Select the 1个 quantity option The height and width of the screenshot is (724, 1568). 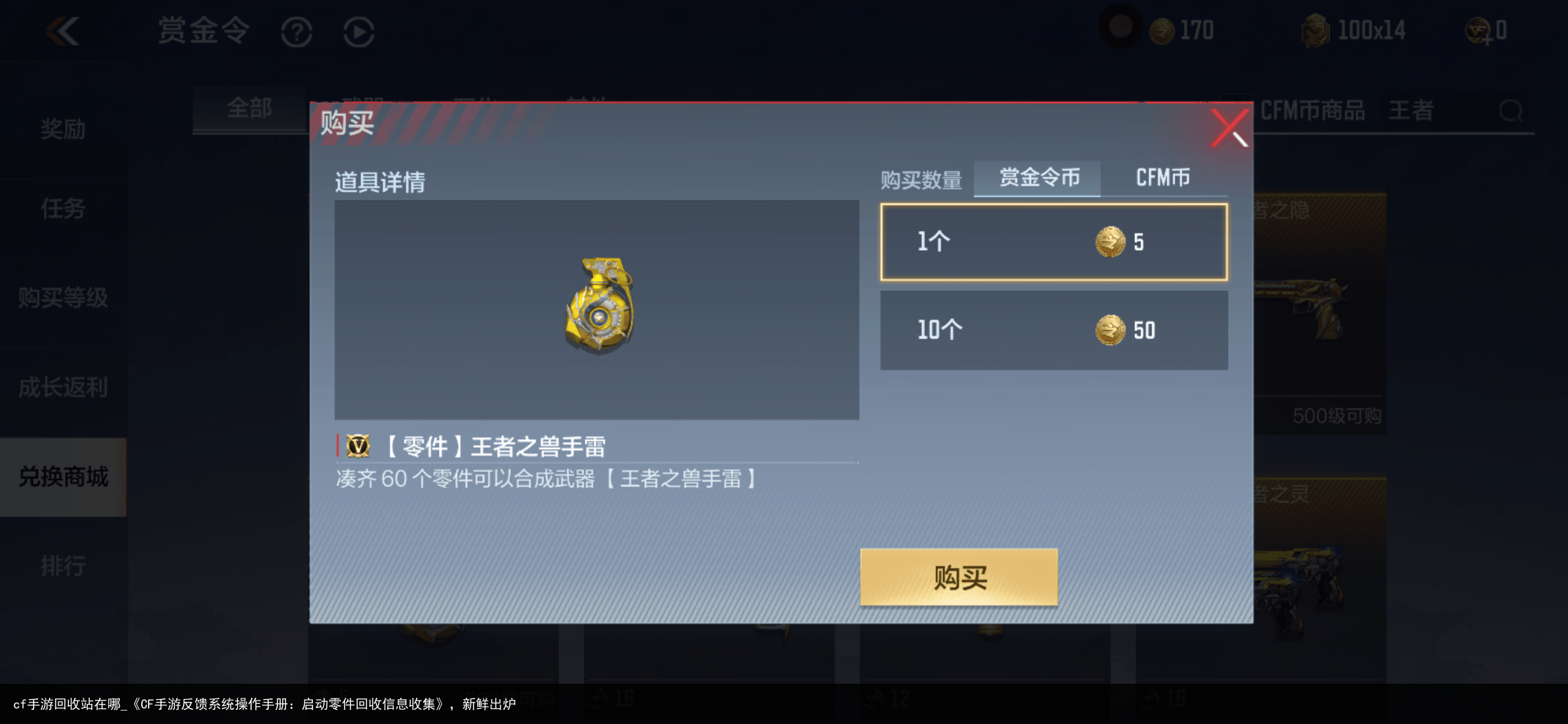coord(1054,242)
